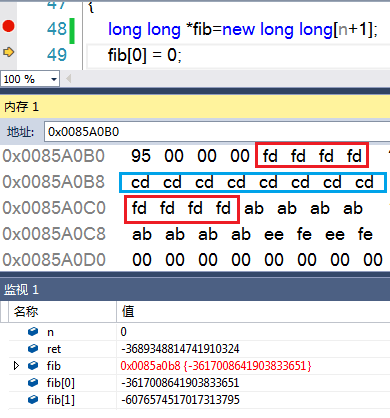Click the horizontal scrollbar left arrow
The width and height of the screenshot is (390, 418).
point(69,79)
